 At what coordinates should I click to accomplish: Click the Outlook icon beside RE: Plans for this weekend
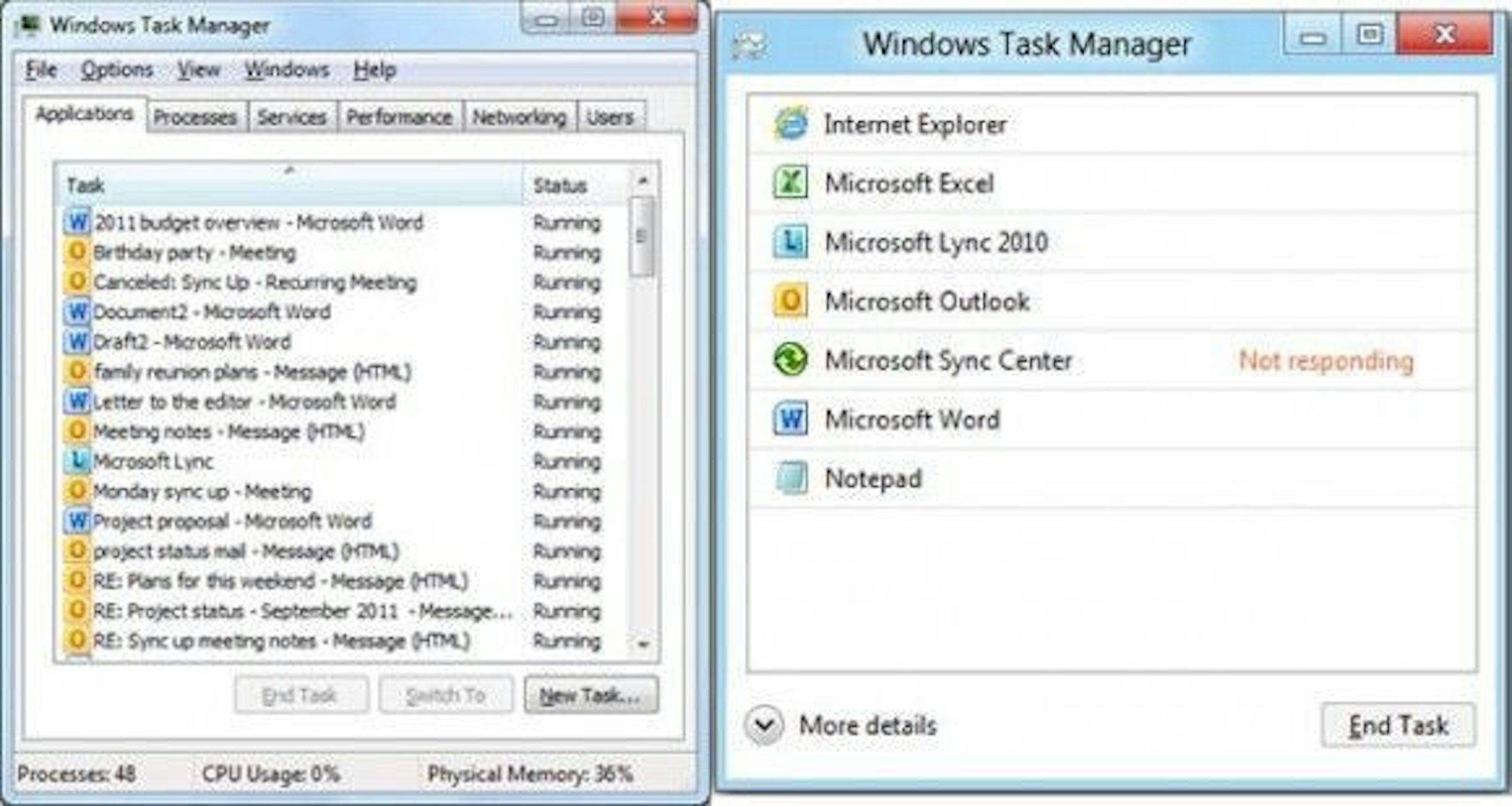pos(77,580)
